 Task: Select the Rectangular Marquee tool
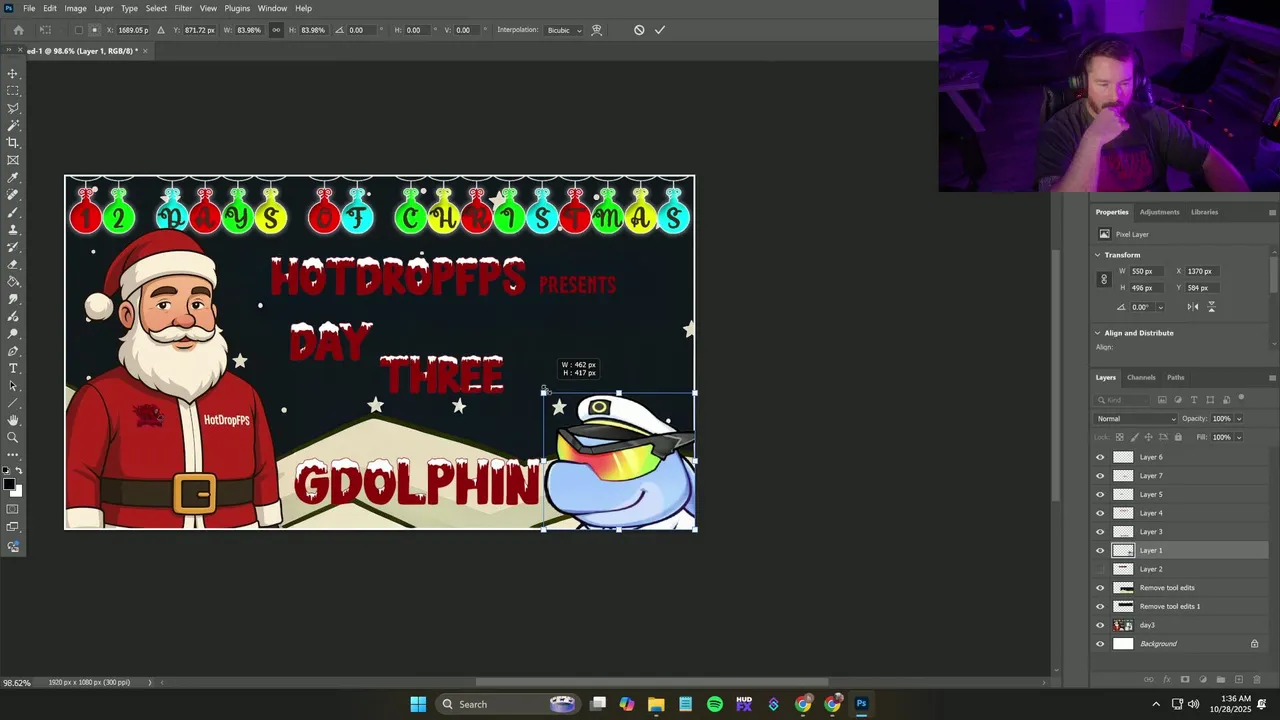(13, 91)
